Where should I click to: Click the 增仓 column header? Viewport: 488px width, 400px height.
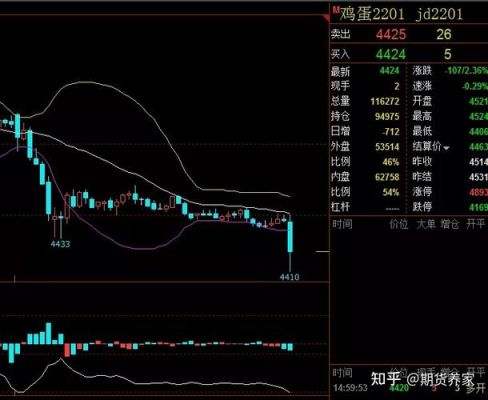coord(450,224)
